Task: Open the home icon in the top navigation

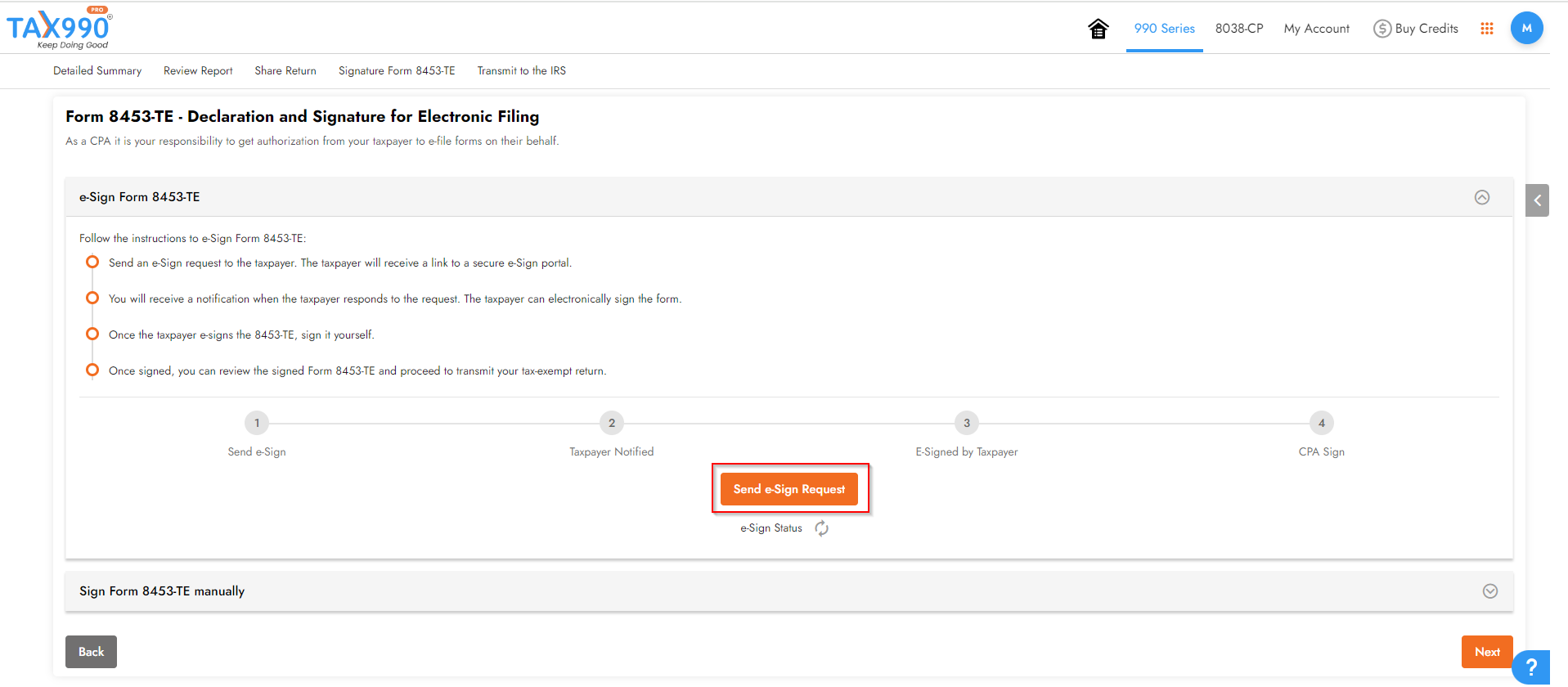Action: (x=1098, y=28)
